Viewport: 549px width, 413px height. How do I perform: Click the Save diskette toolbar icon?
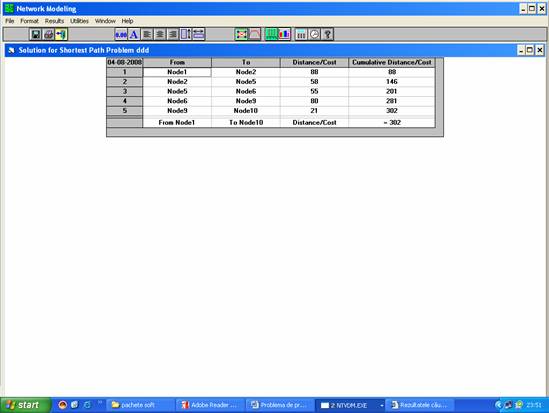tap(35, 34)
